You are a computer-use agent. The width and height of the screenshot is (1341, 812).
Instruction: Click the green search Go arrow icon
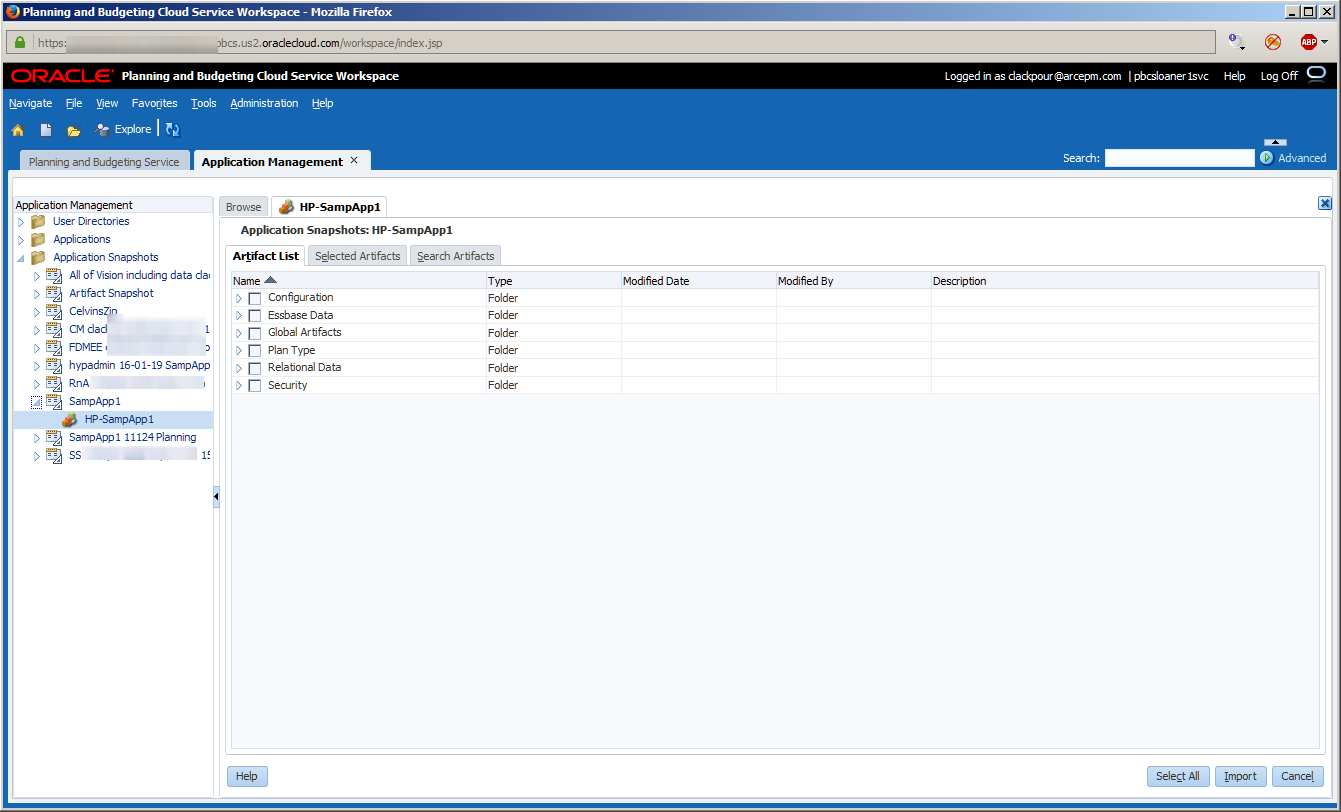(x=1267, y=158)
